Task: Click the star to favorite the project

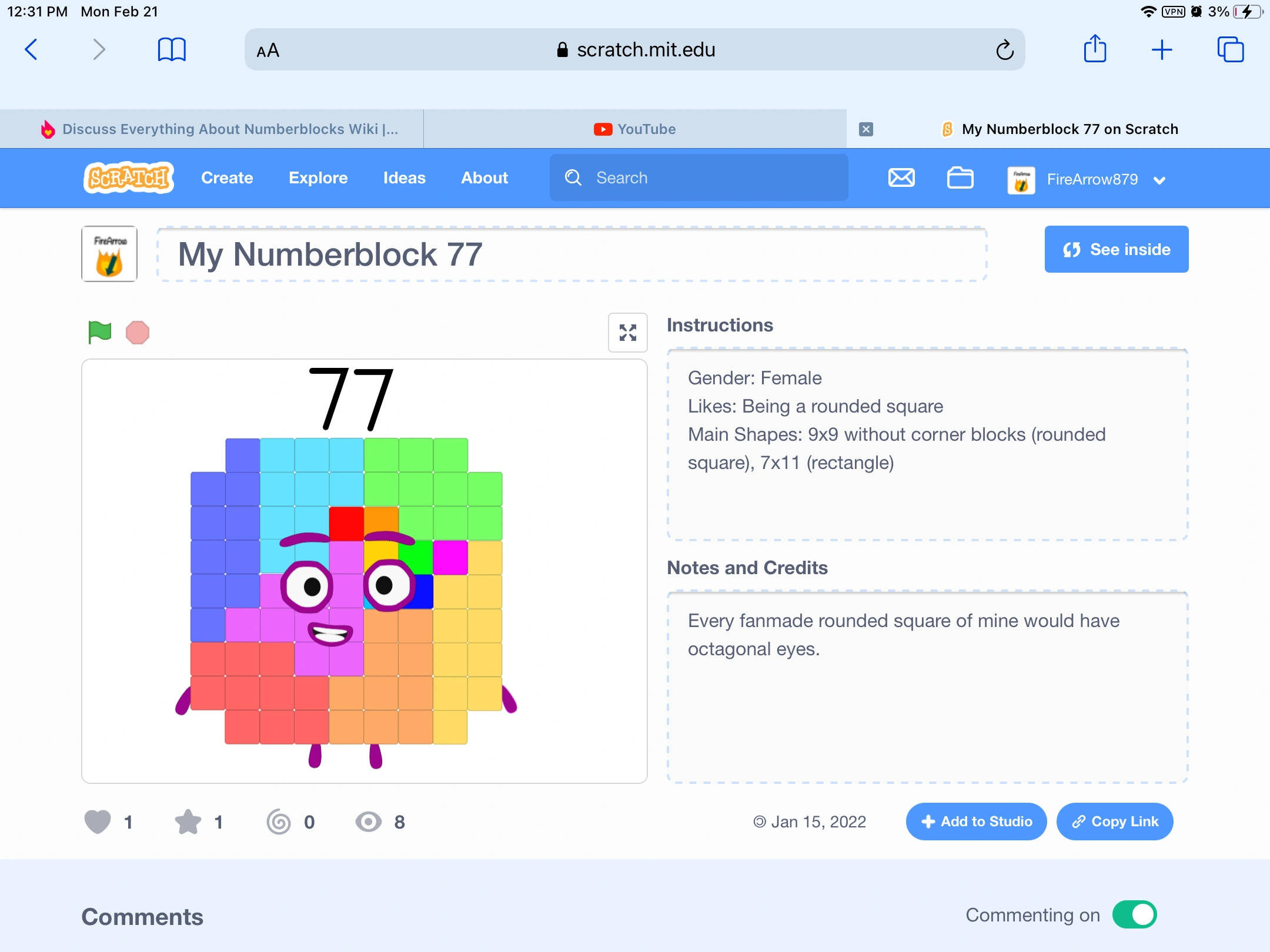Action: tap(189, 822)
